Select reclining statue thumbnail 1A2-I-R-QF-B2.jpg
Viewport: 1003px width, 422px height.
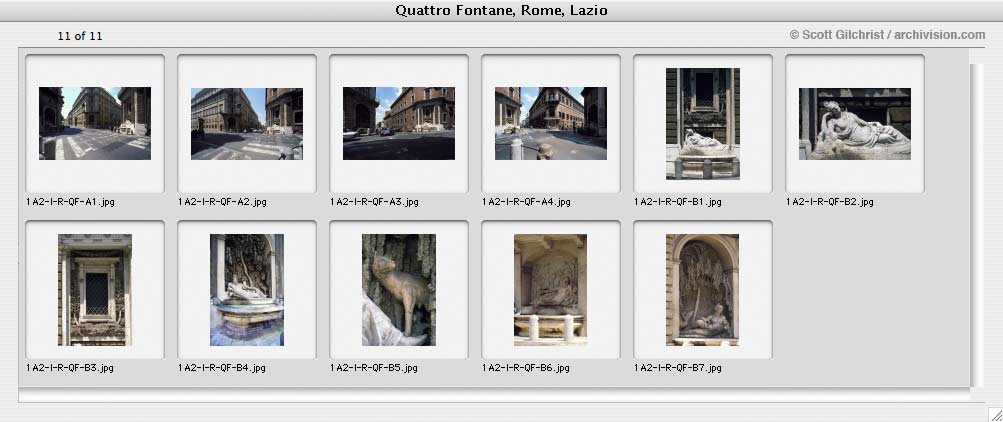[855, 123]
